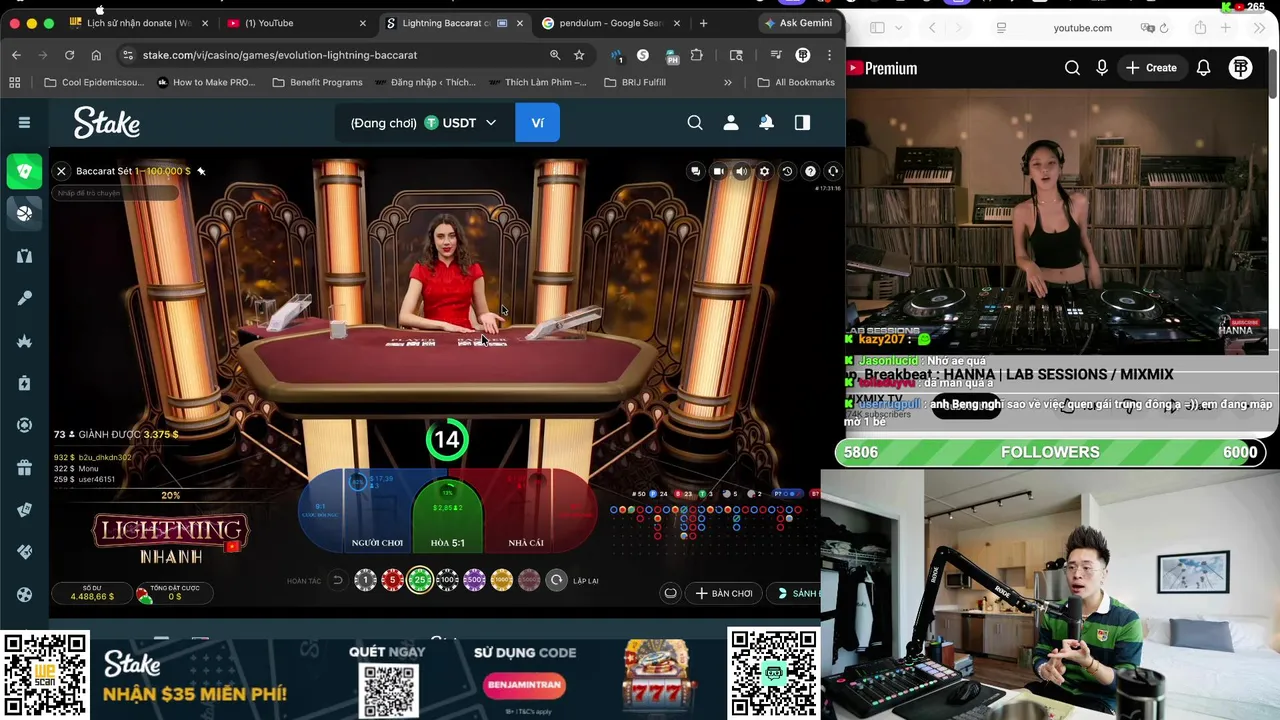Click the chat input field in game

[115, 193]
